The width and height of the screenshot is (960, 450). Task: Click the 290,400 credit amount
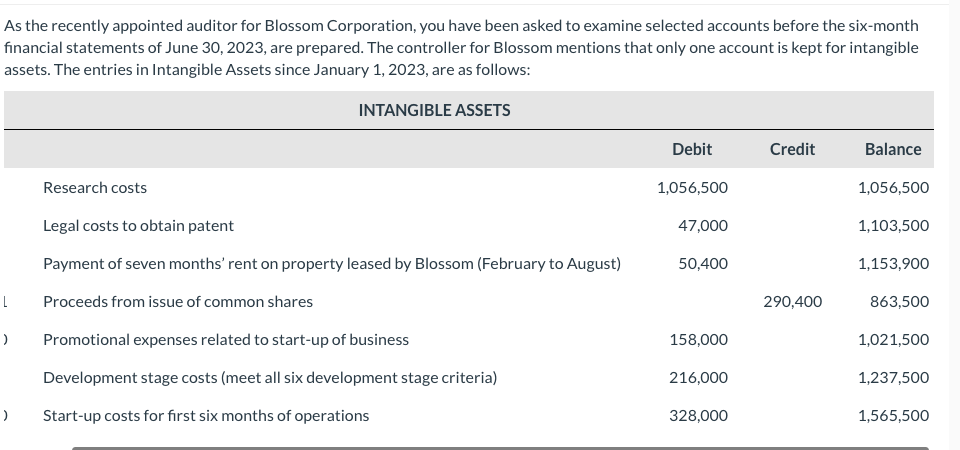[x=793, y=301]
